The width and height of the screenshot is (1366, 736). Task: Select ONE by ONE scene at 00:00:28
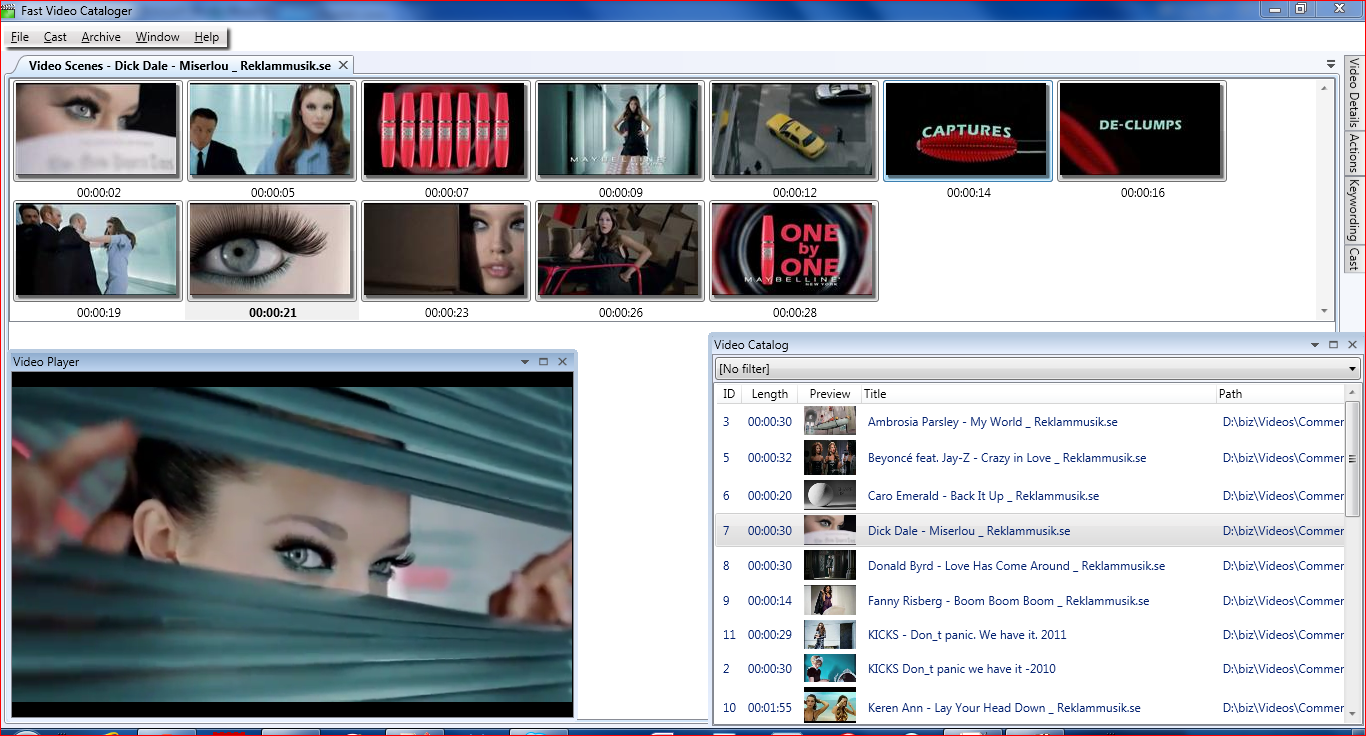793,251
